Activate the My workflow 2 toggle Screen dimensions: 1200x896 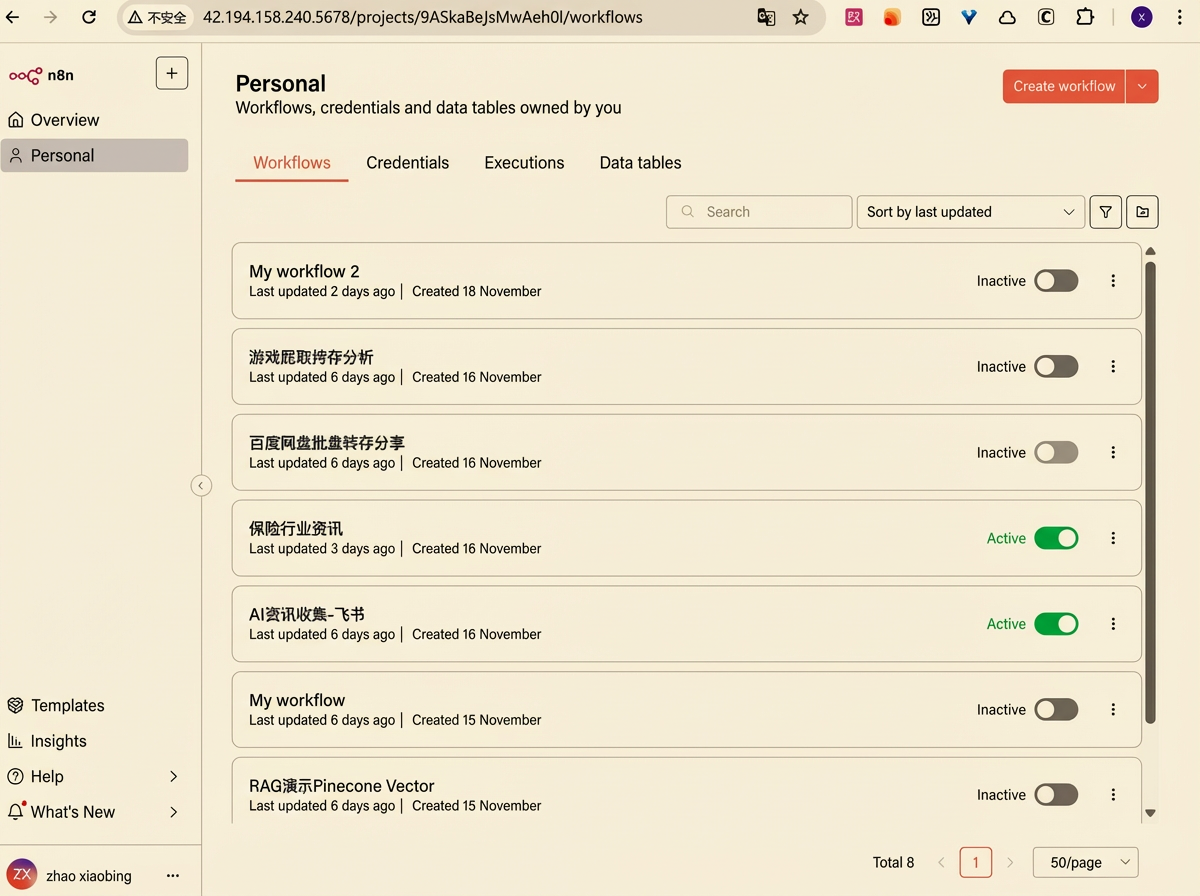1056,281
